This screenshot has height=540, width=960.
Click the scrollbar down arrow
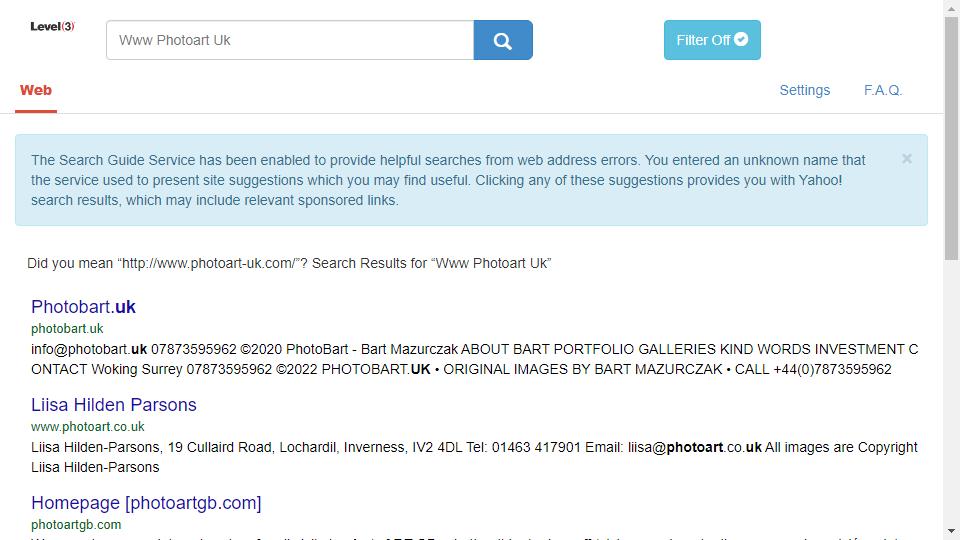coord(951,531)
